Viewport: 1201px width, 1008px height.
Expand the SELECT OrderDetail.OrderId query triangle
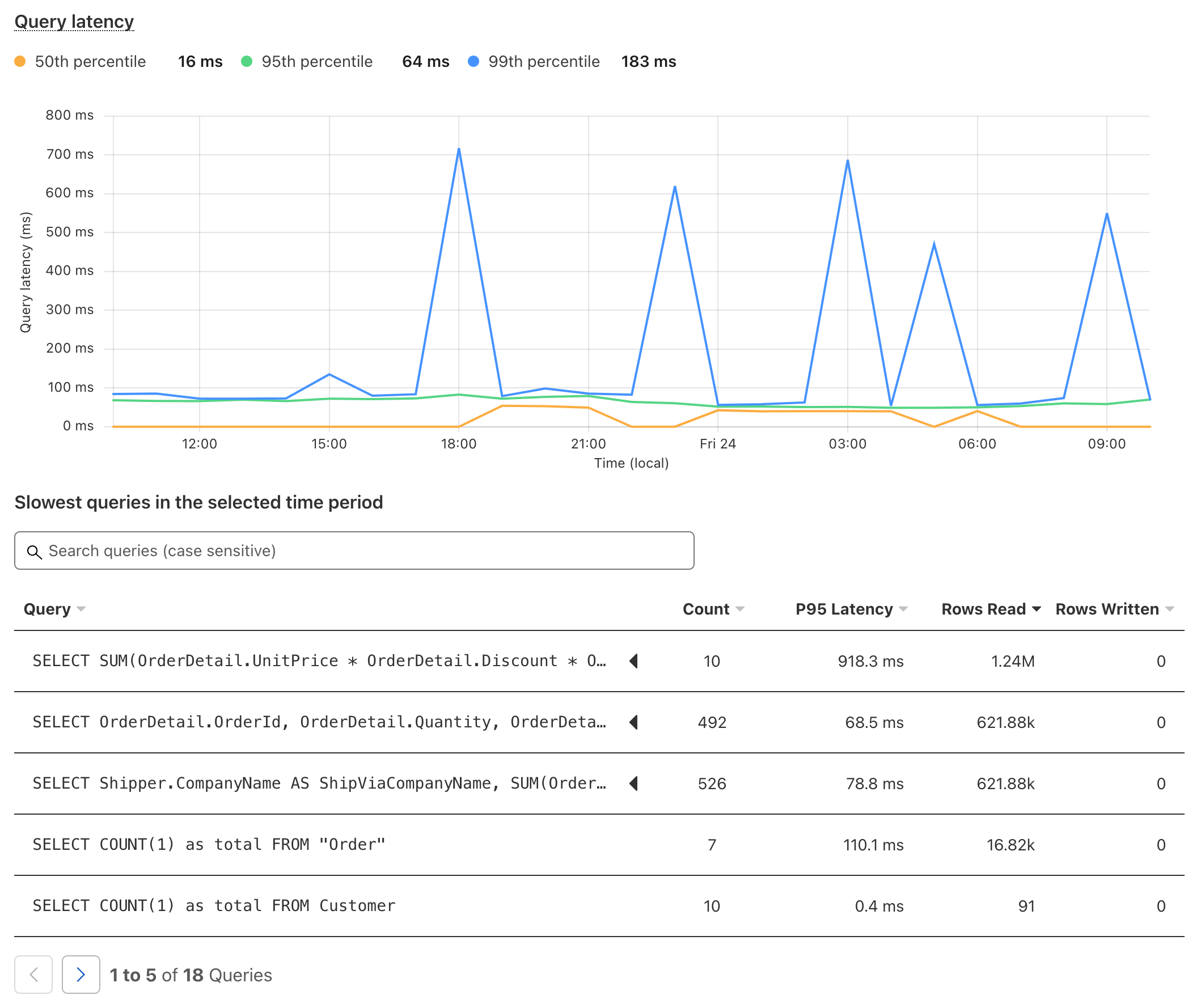coord(633,722)
